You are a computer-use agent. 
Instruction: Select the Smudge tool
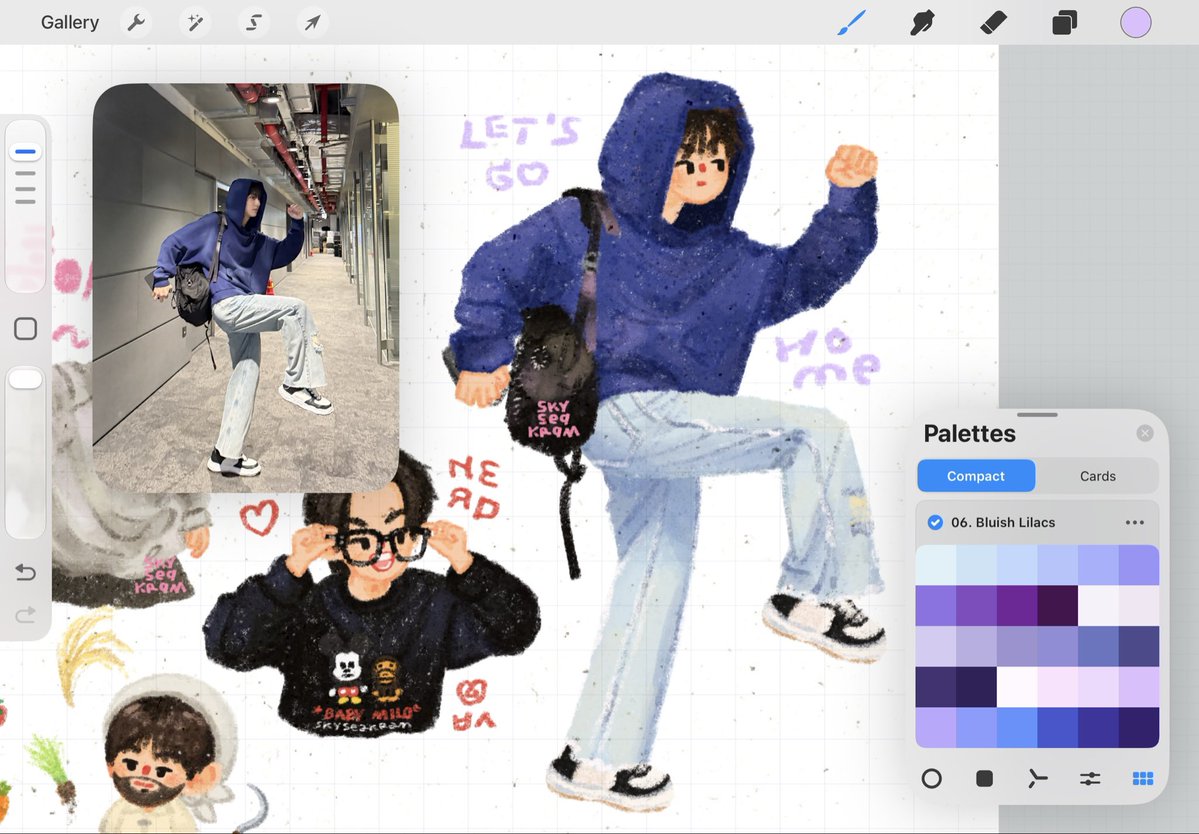[x=922, y=23]
